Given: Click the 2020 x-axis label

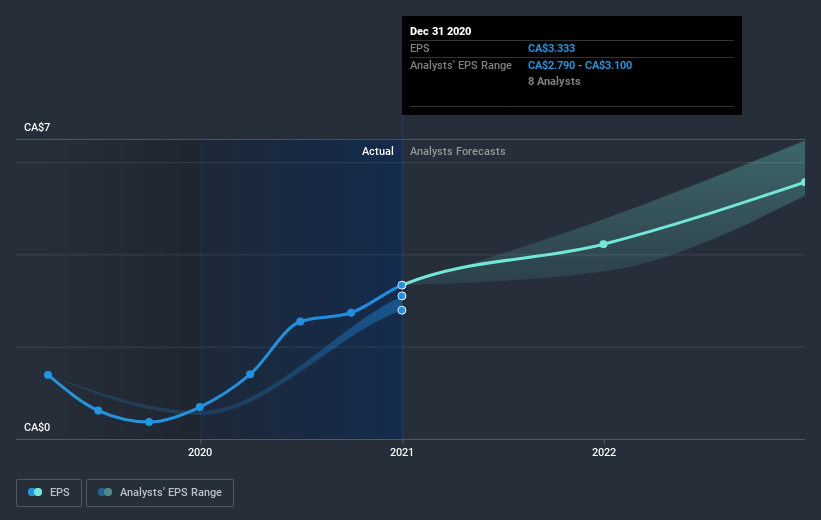Looking at the screenshot, I should [200, 452].
